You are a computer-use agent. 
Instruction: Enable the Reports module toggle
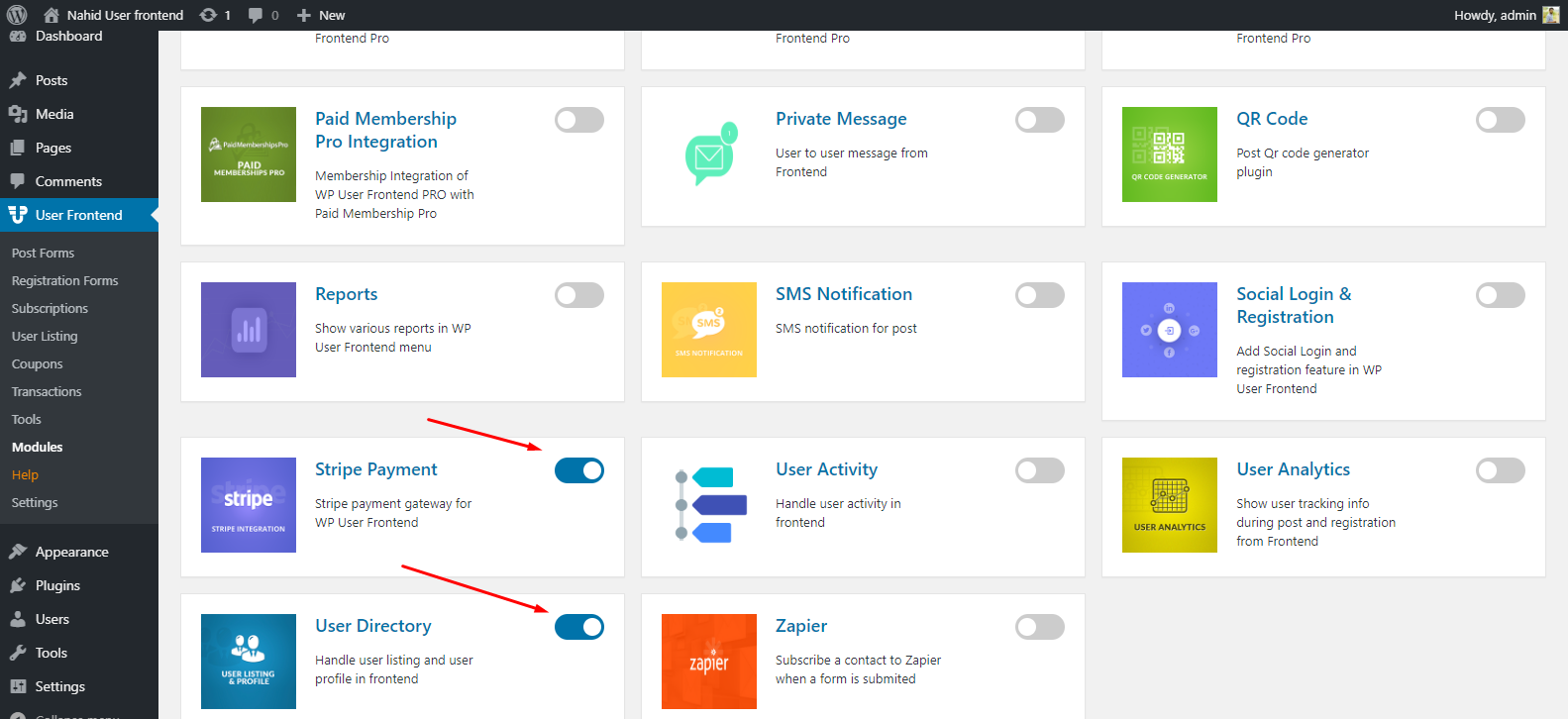click(x=579, y=295)
